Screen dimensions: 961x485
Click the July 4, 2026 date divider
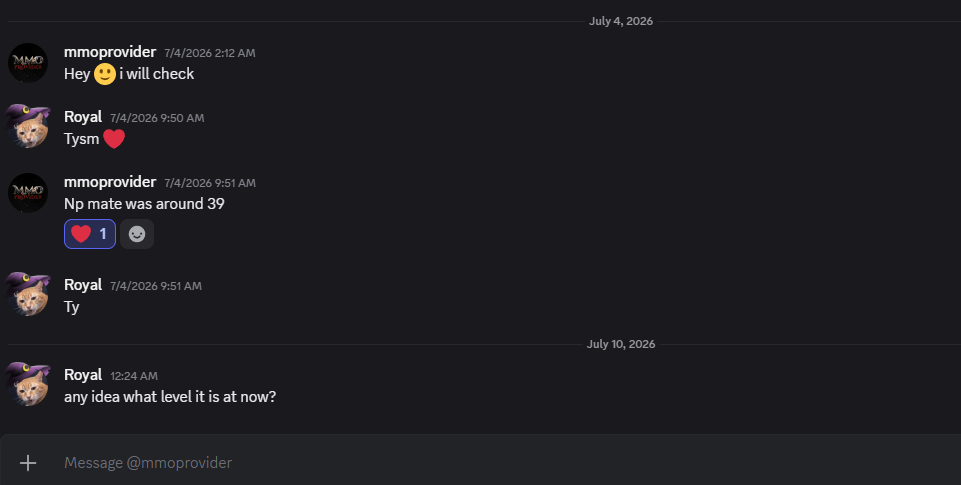tap(621, 21)
